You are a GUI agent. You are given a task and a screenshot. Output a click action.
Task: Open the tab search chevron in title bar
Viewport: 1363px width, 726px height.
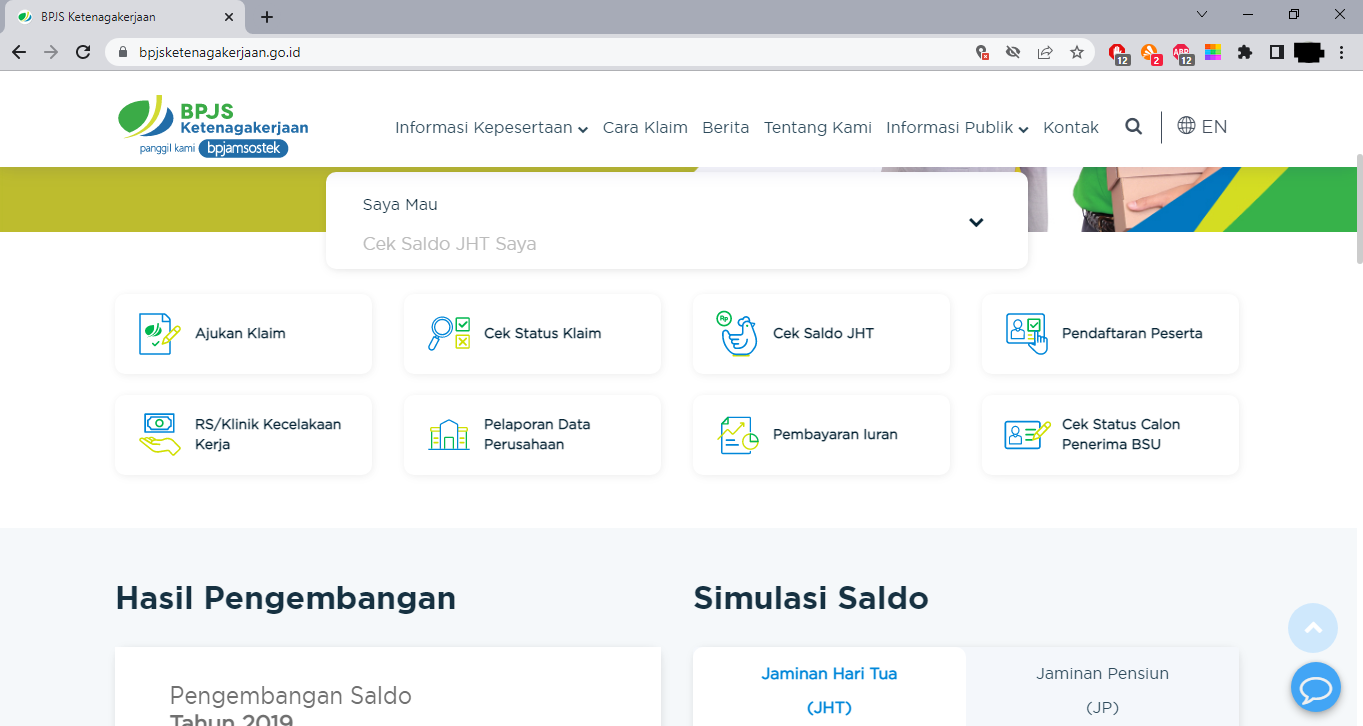tap(1201, 15)
